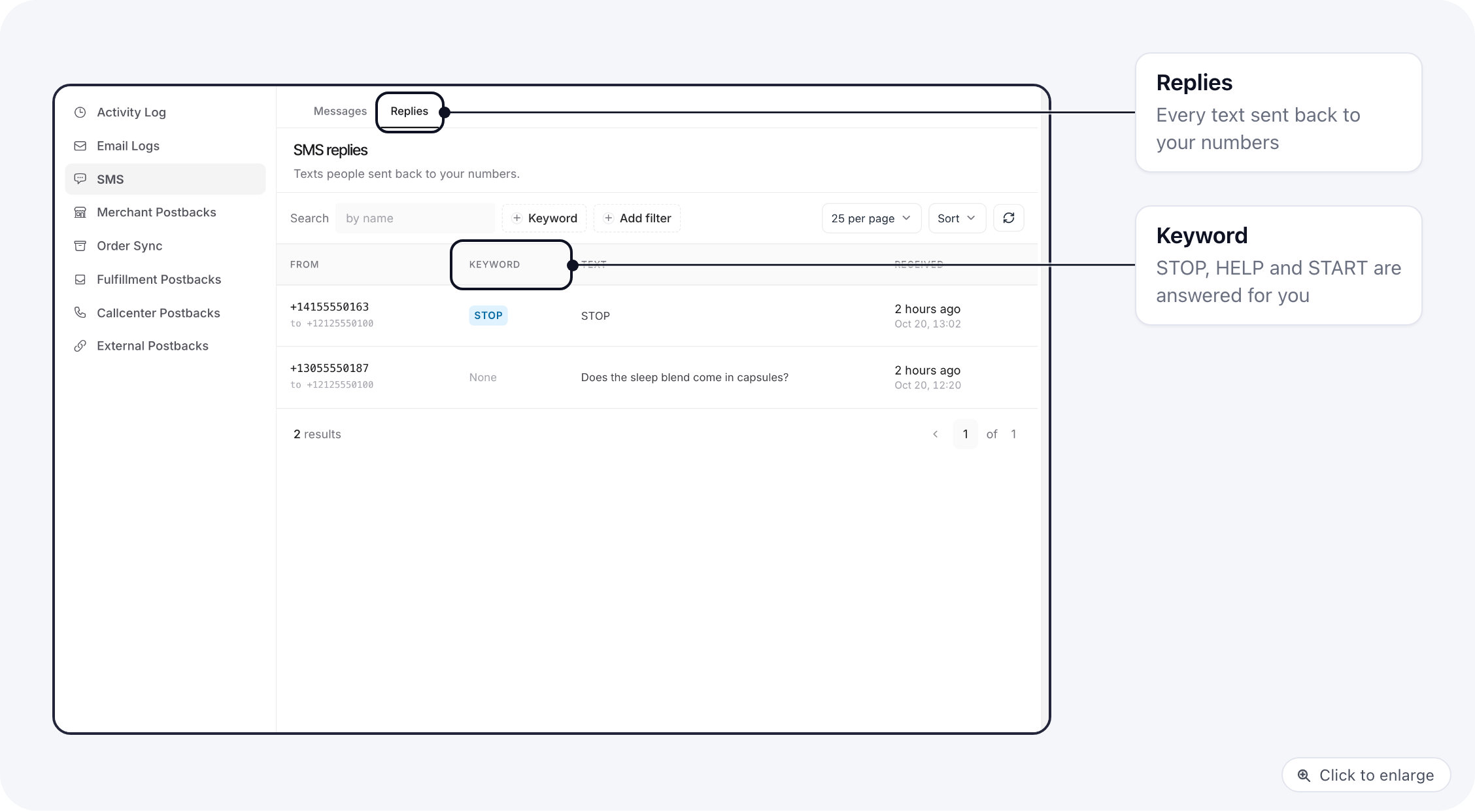Screen dimensions: 1475x812
Task: Open the Sort dropdown
Action: pos(957,218)
